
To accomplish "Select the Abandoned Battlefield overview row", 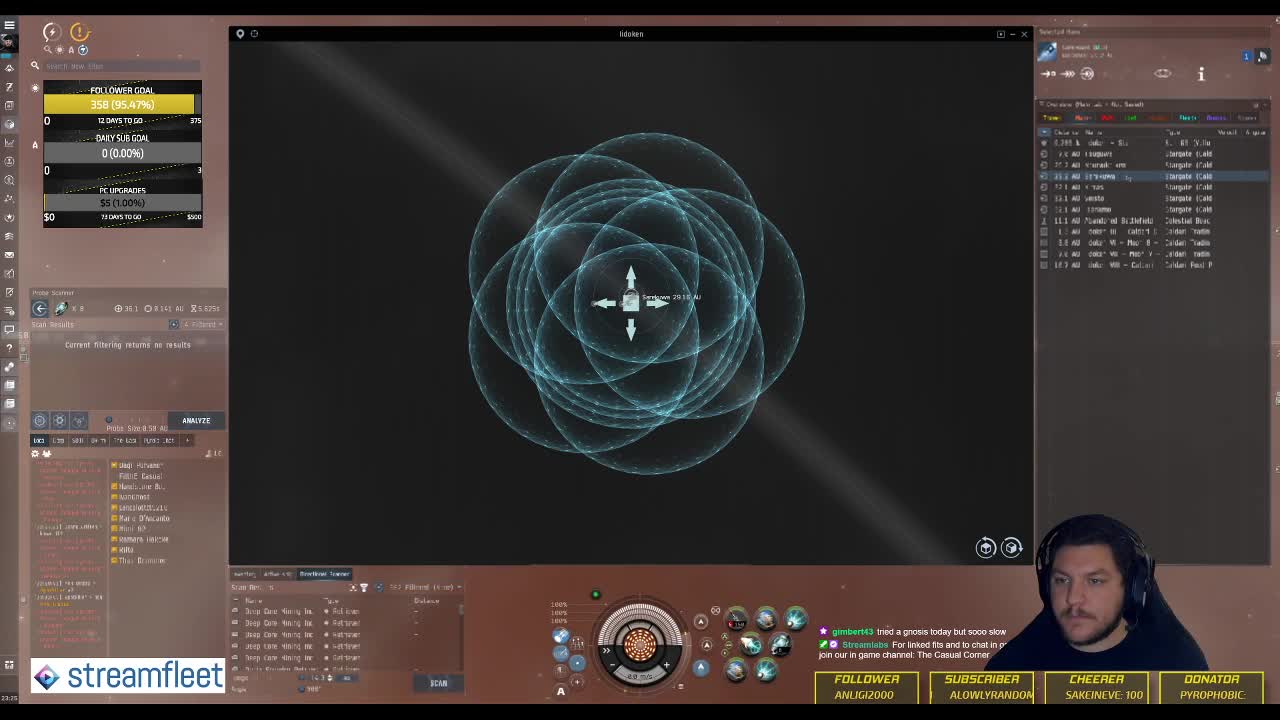I will 1154,220.
